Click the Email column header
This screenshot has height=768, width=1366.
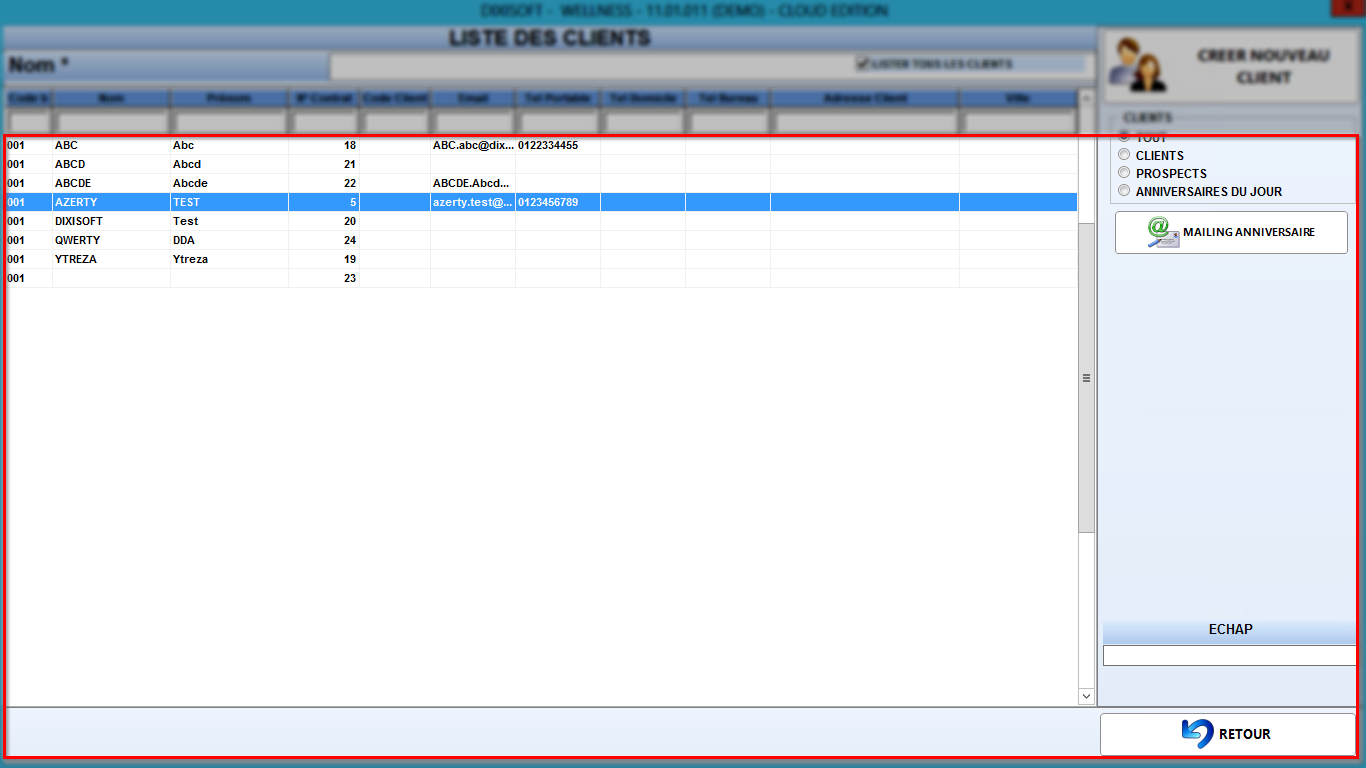tap(473, 99)
